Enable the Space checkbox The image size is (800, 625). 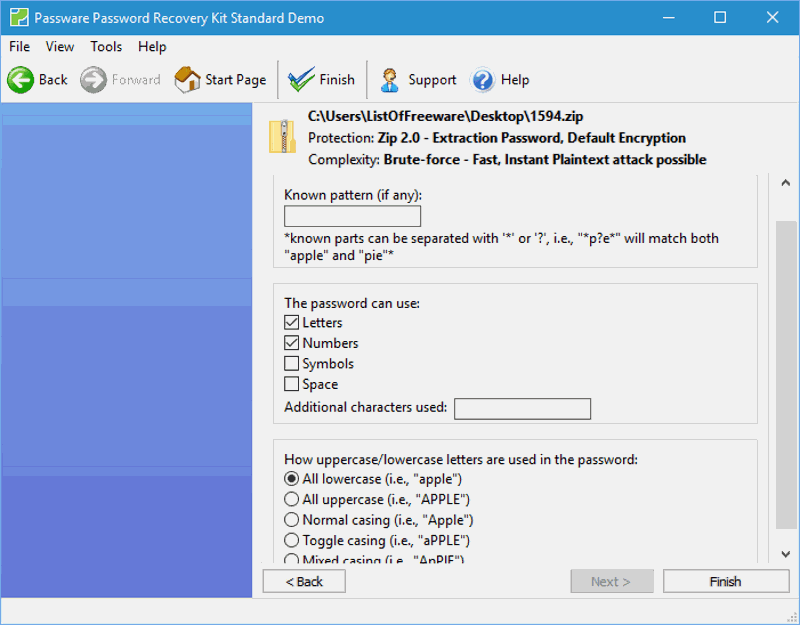point(291,384)
